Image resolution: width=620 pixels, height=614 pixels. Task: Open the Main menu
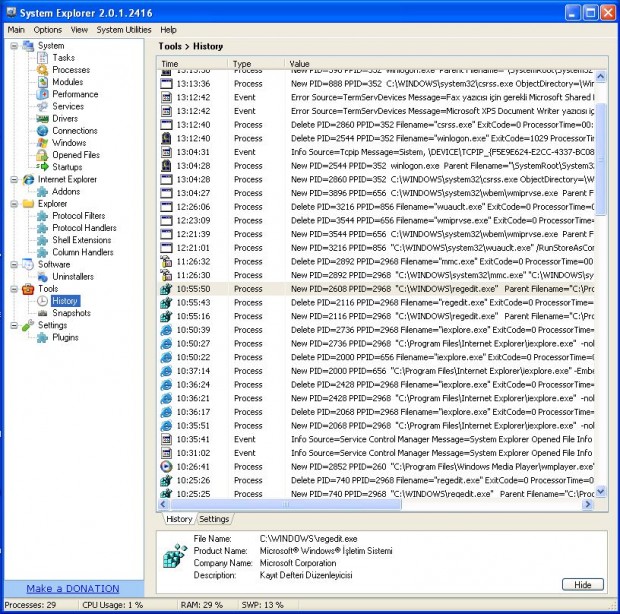pyautogui.click(x=16, y=30)
